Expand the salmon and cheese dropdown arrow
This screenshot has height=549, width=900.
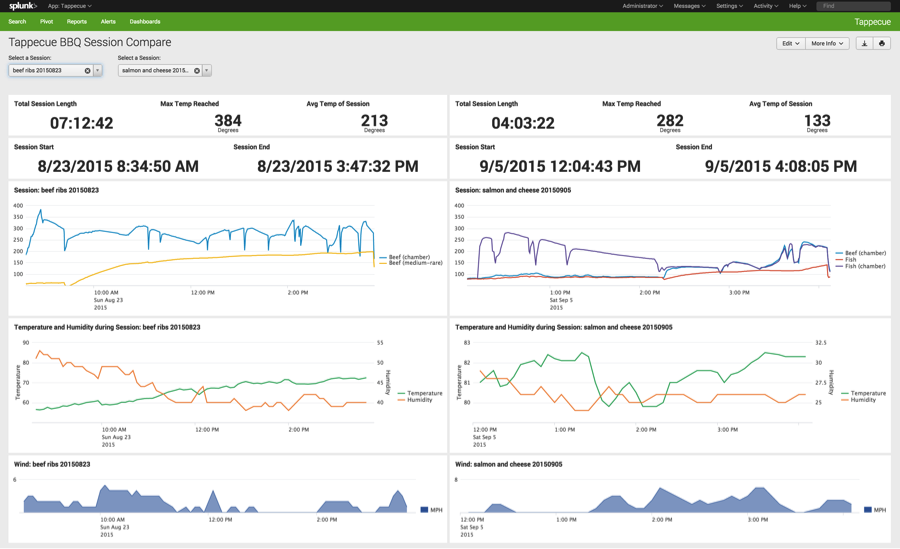(x=207, y=71)
